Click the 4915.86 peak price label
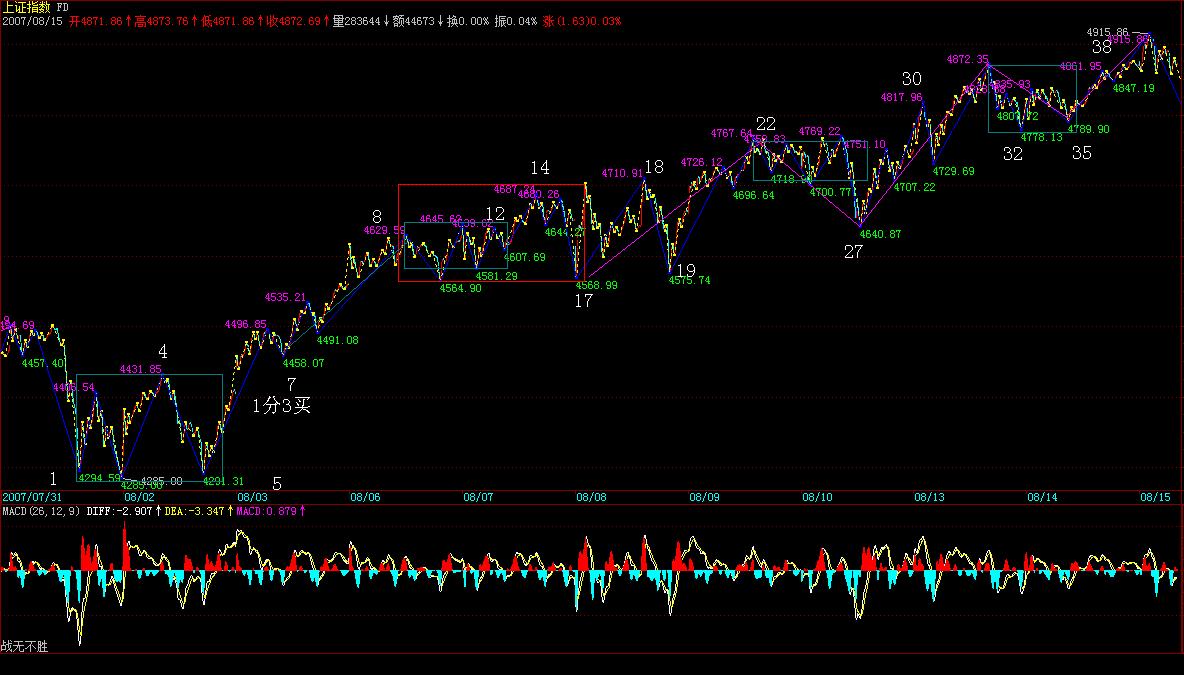The height and width of the screenshot is (675, 1184). (x=1107, y=32)
